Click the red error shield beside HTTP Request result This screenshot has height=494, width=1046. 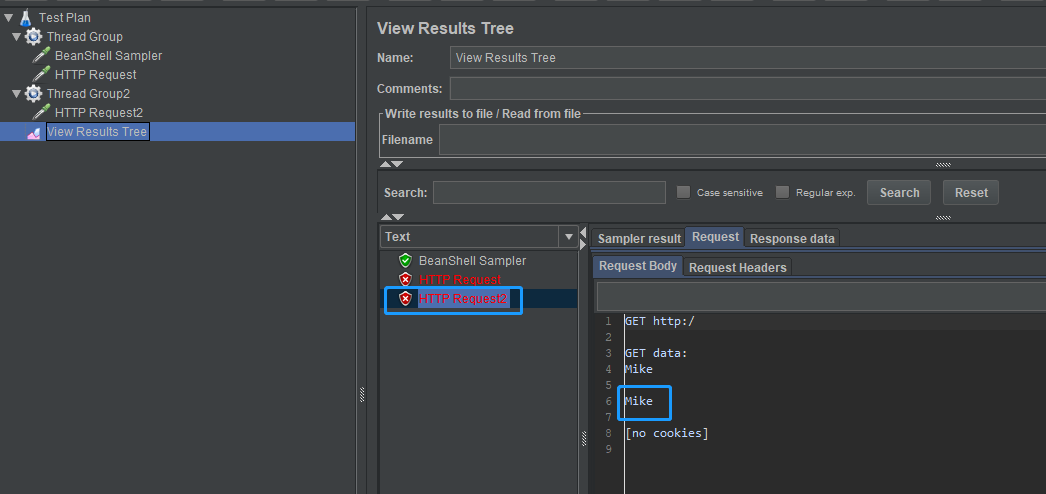click(405, 279)
